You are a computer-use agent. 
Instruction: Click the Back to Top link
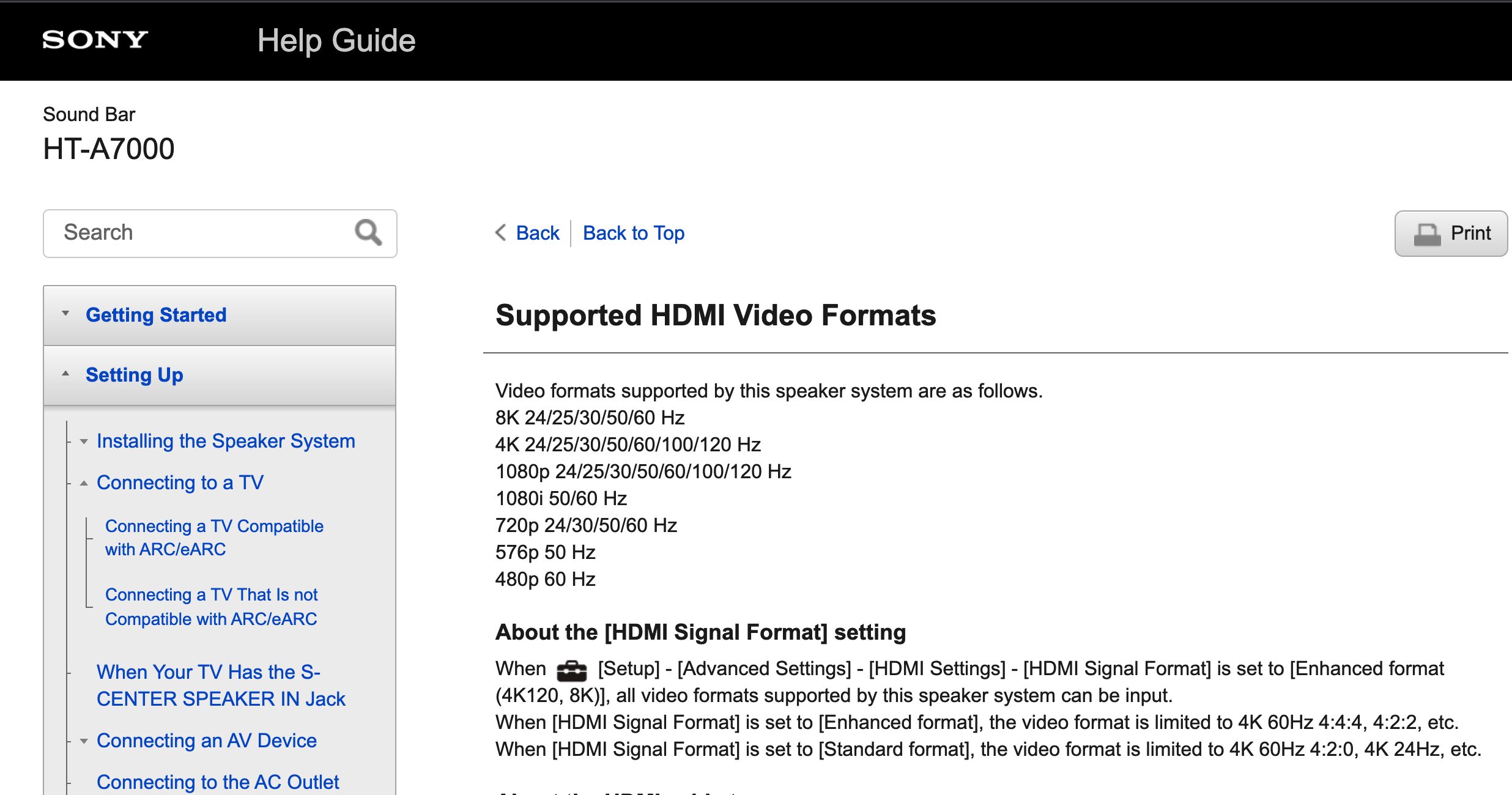633,233
